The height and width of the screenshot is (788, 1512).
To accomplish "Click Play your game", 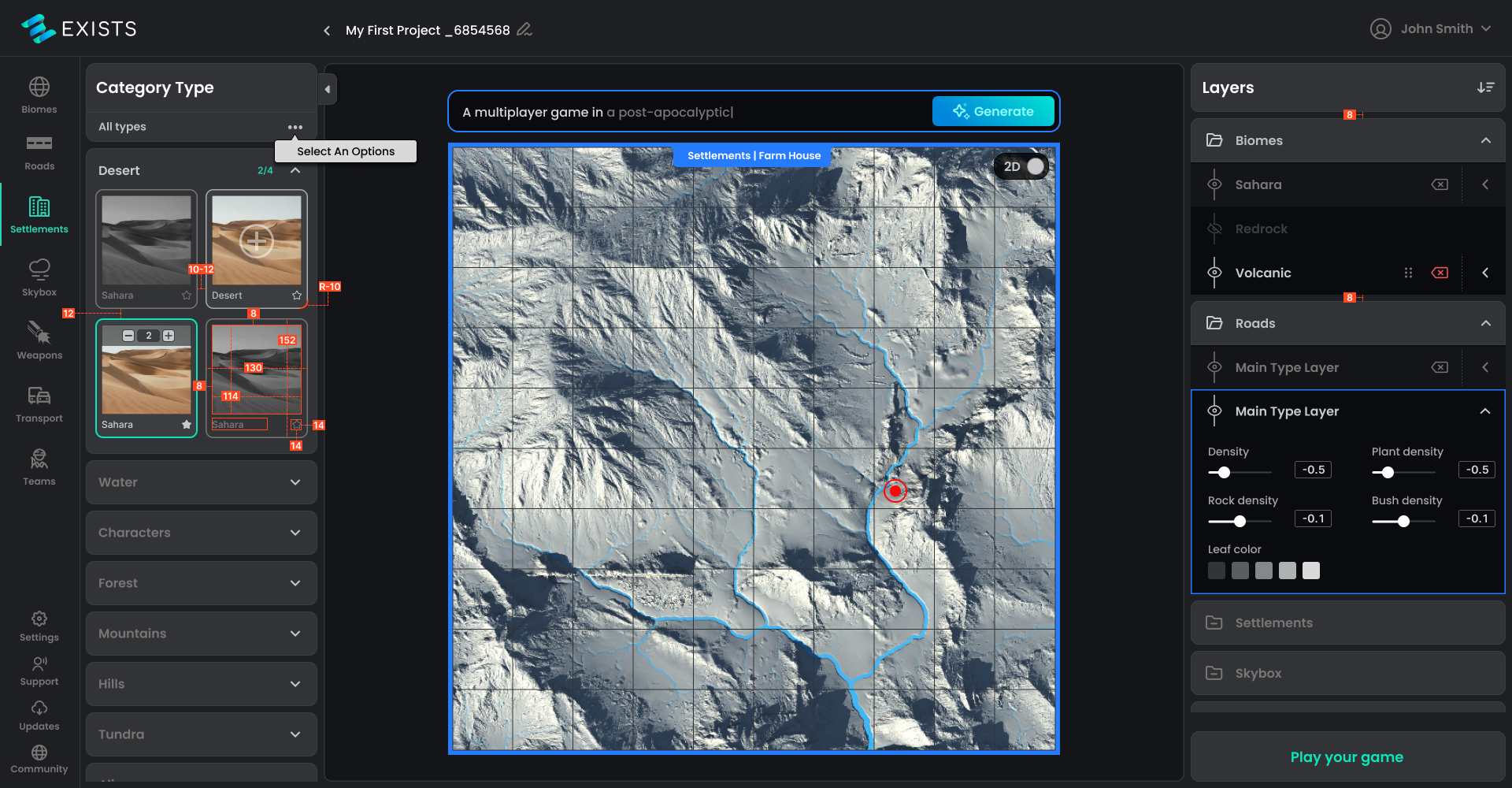I will coord(1347,756).
